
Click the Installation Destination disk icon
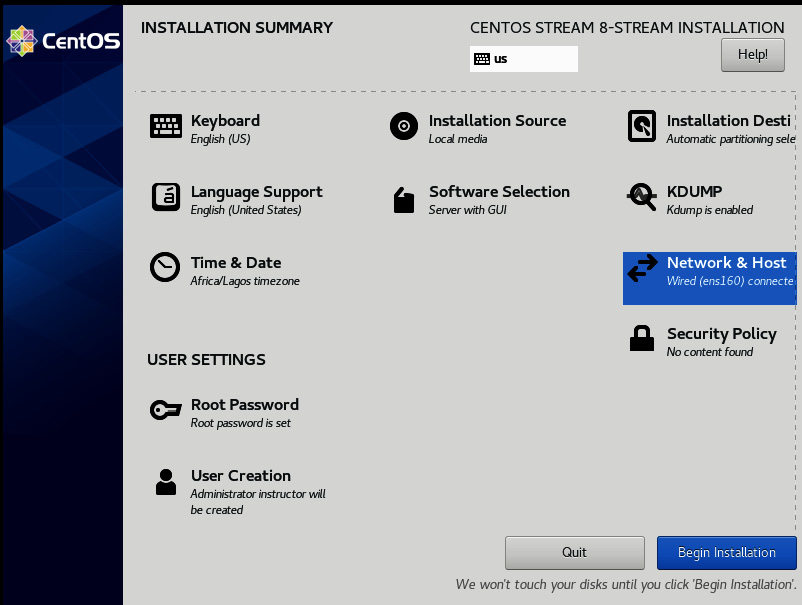click(642, 126)
